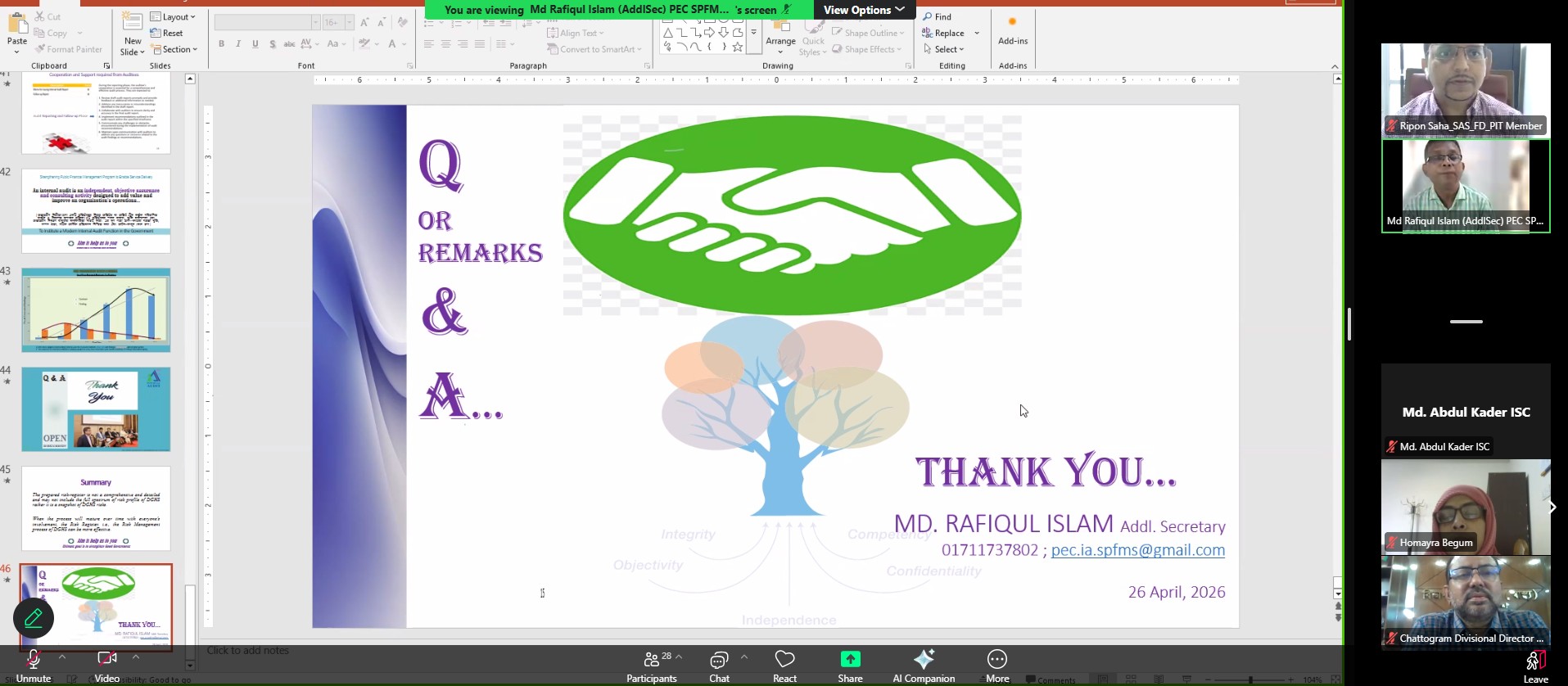Open the text highlight color picker

(368, 44)
